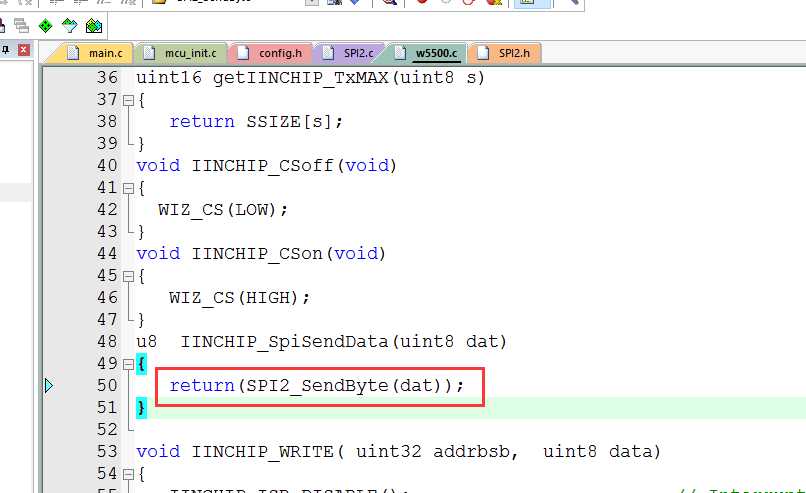Click the highlighted closing brace on line 51
806x493 pixels.
coord(141,408)
